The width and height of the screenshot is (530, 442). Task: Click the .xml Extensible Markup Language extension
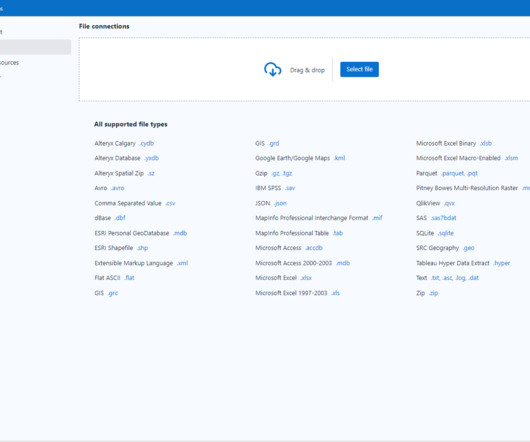point(183,263)
